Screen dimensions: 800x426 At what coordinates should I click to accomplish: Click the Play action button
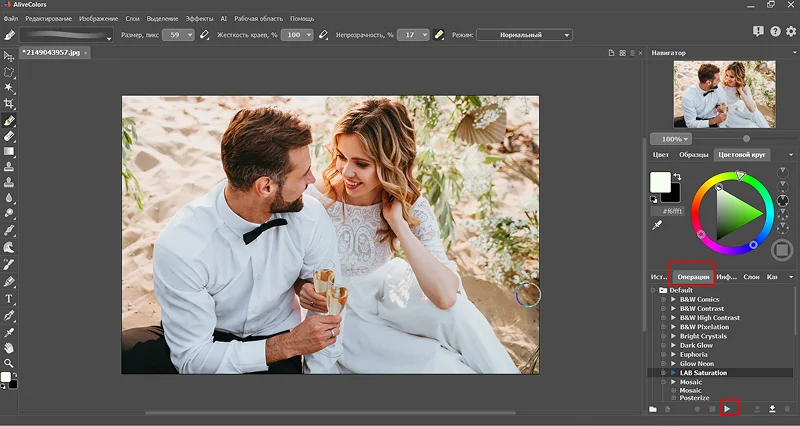click(x=728, y=409)
